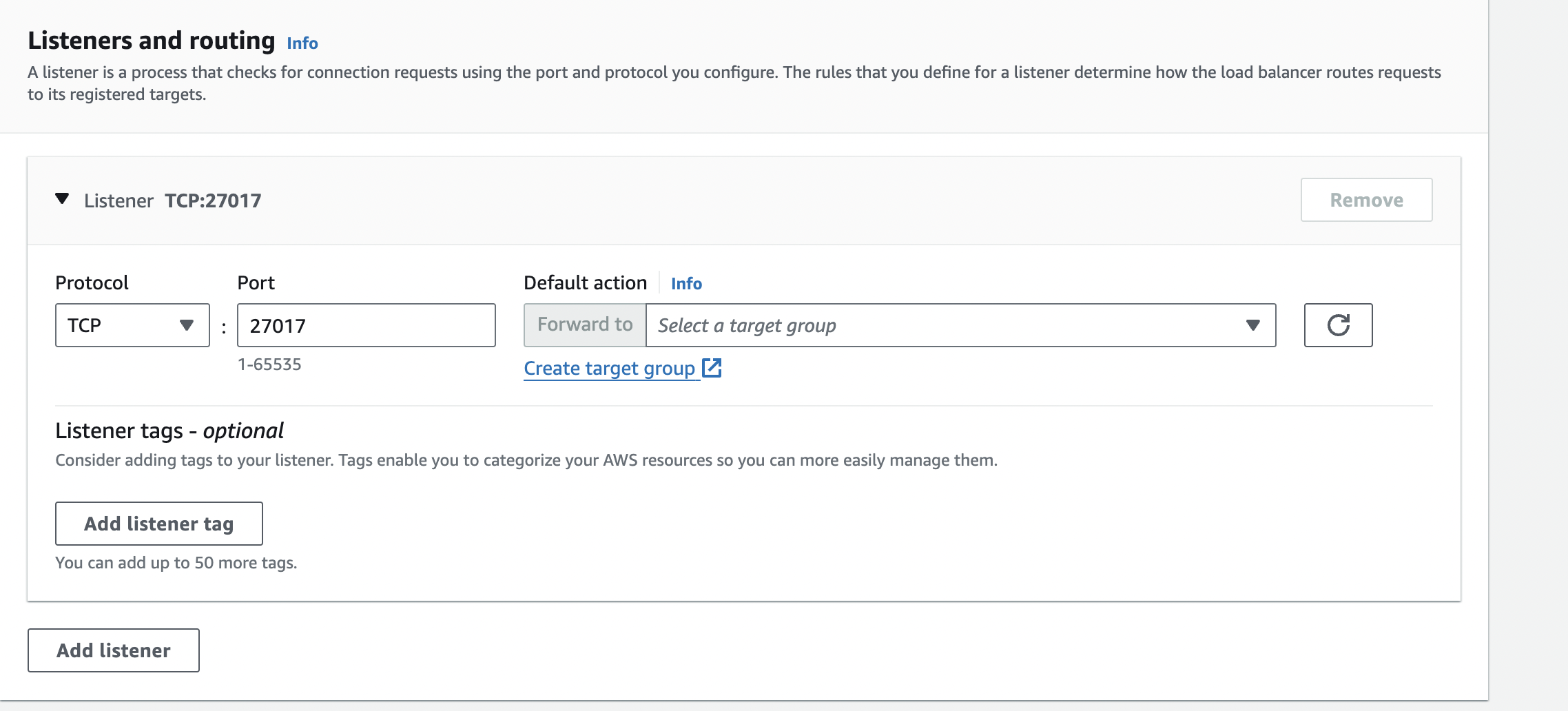1568x711 pixels.
Task: Click the 'Listener tags - optional' heading
Action: tap(169, 431)
